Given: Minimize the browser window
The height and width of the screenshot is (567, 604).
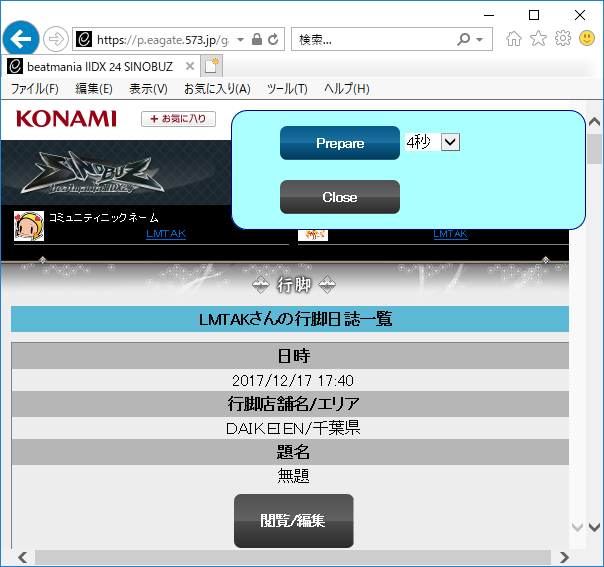Looking at the screenshot, I should click(x=489, y=15).
